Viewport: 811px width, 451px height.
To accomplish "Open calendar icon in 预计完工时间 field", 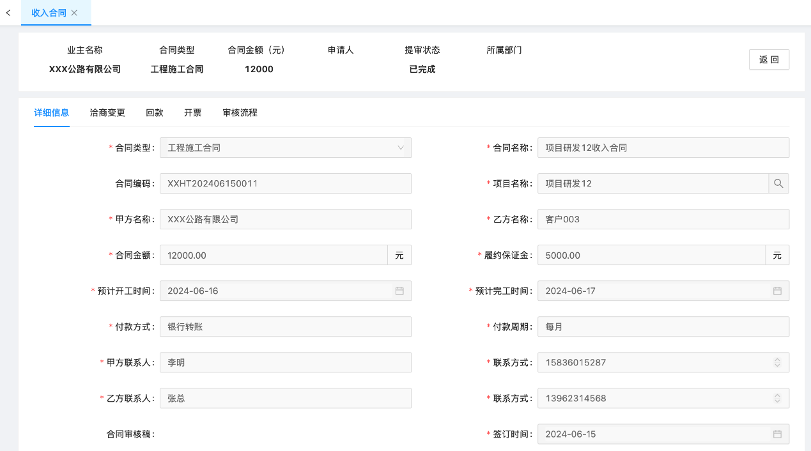I will (777, 291).
